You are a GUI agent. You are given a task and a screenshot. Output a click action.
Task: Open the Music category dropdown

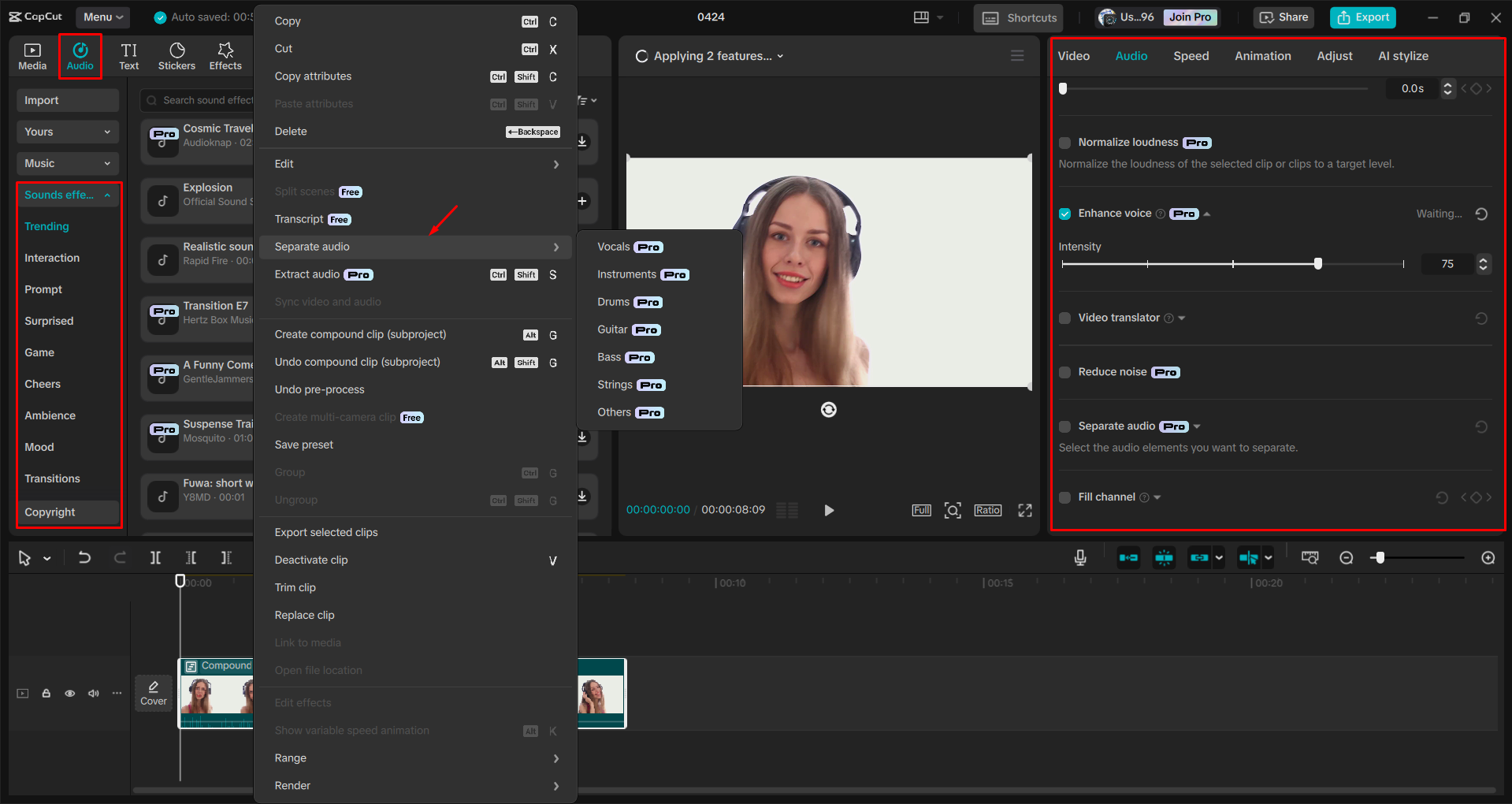[x=67, y=163]
